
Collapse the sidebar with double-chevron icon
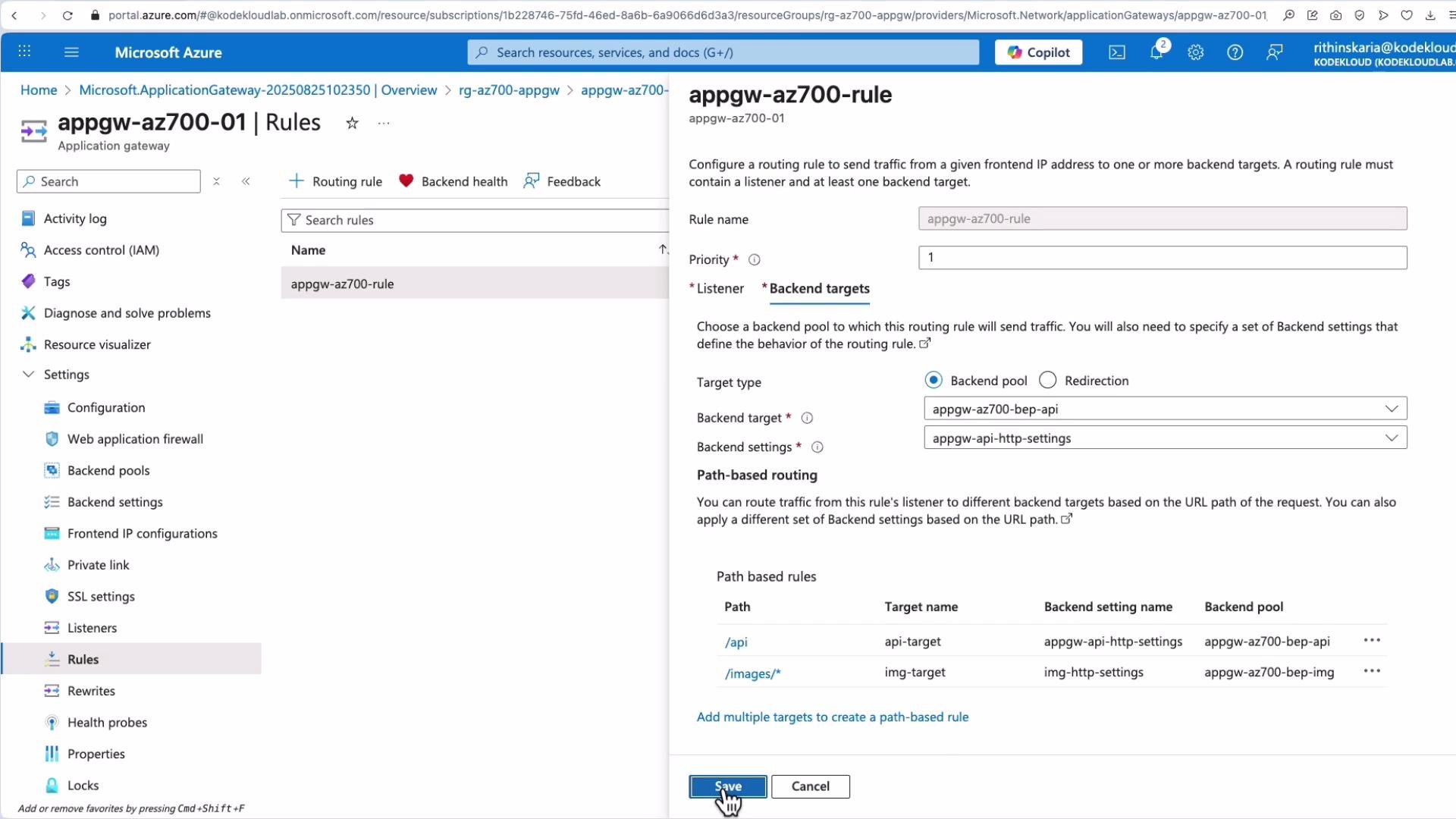pyautogui.click(x=246, y=181)
